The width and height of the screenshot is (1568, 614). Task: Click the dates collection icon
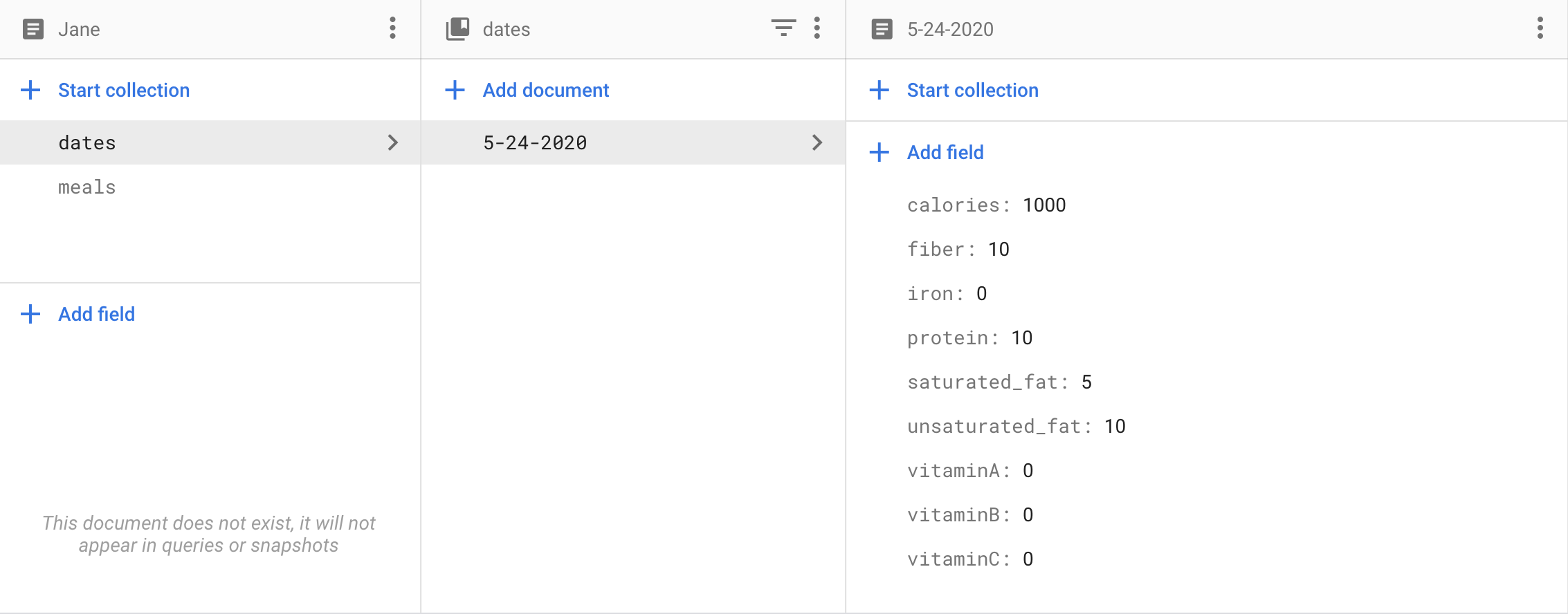pyautogui.click(x=457, y=29)
